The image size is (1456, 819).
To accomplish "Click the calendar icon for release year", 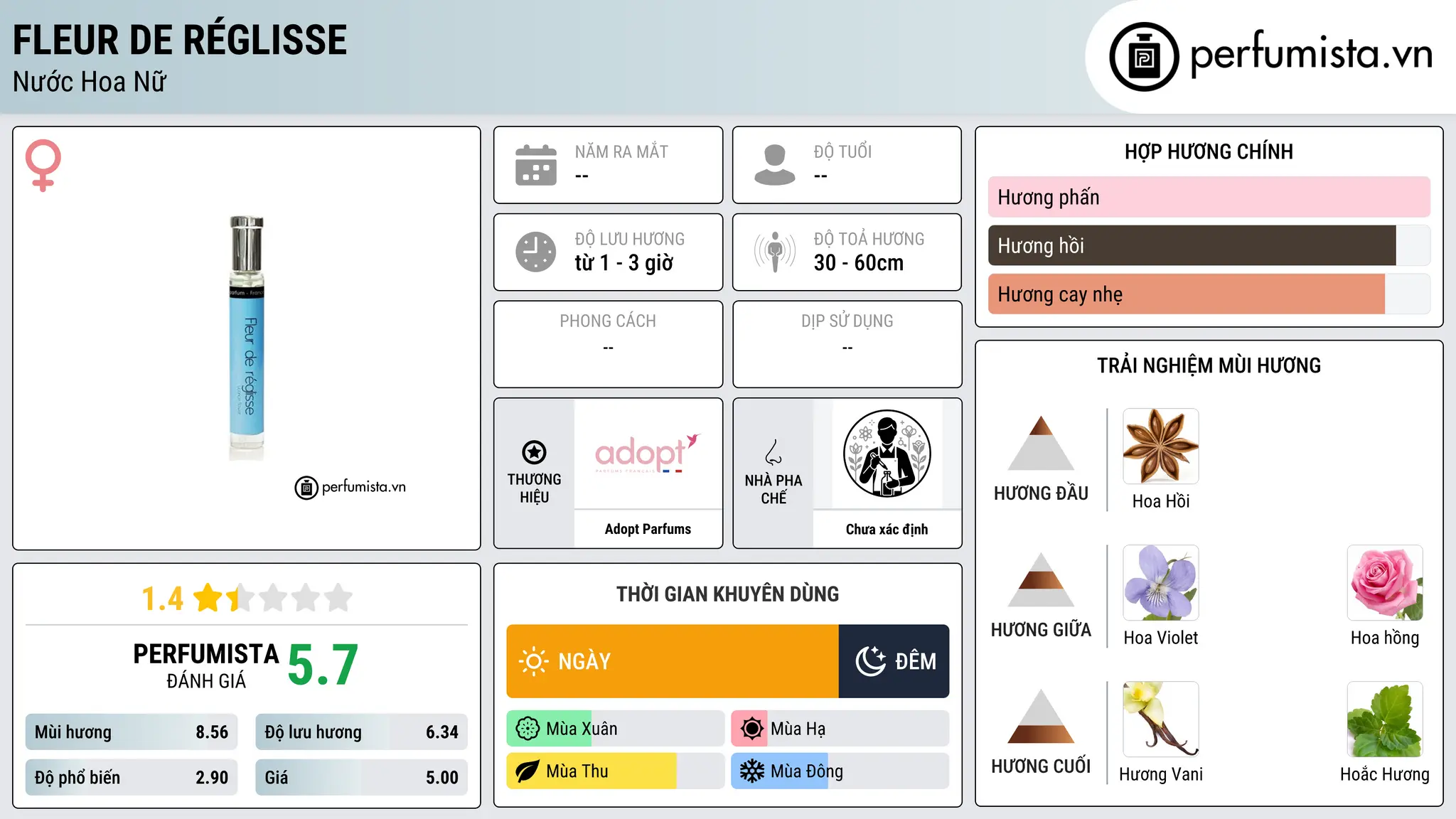I will click(536, 165).
